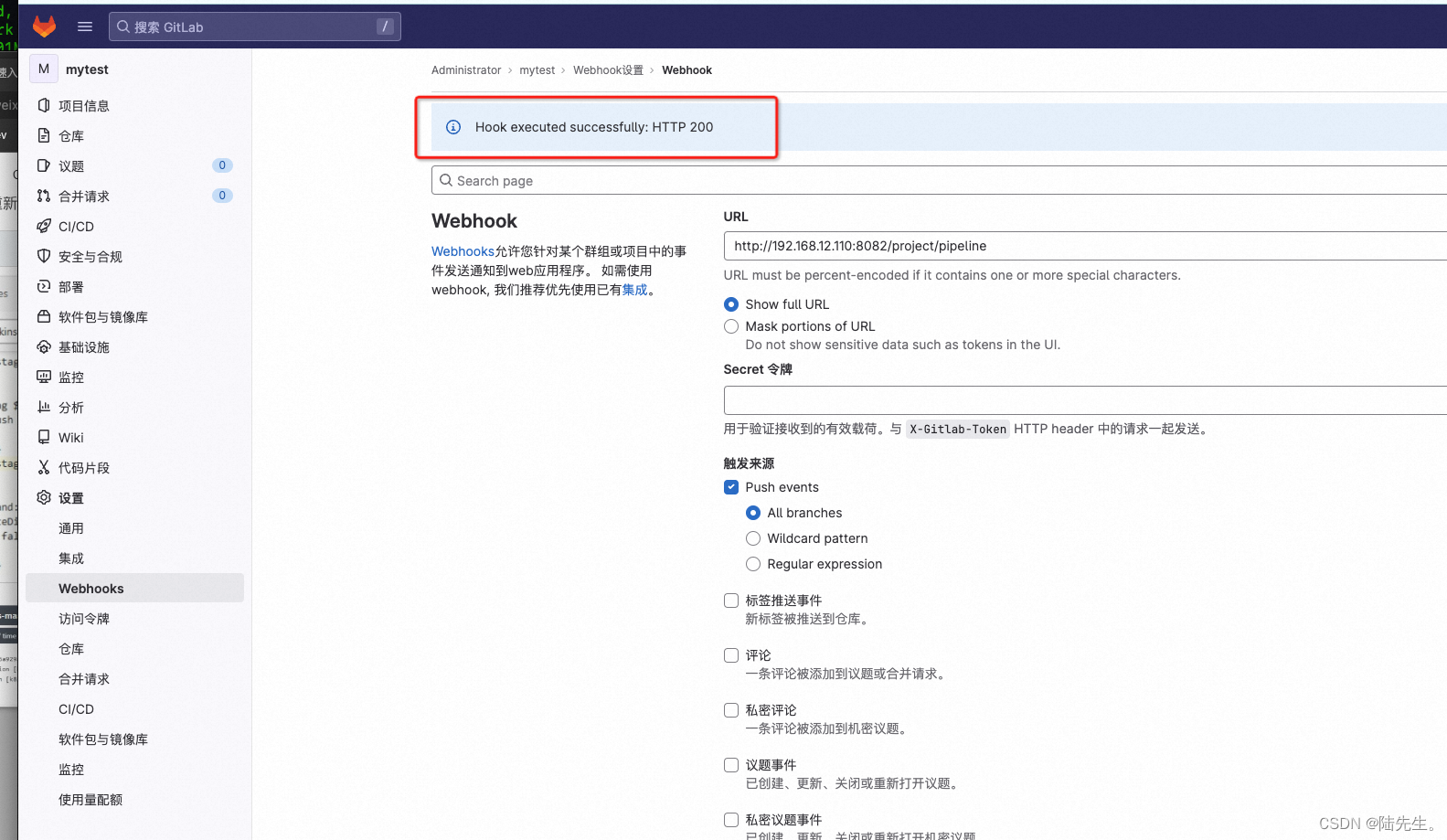Open the mytest project avatar
The width and height of the screenshot is (1447, 840).
[44, 69]
